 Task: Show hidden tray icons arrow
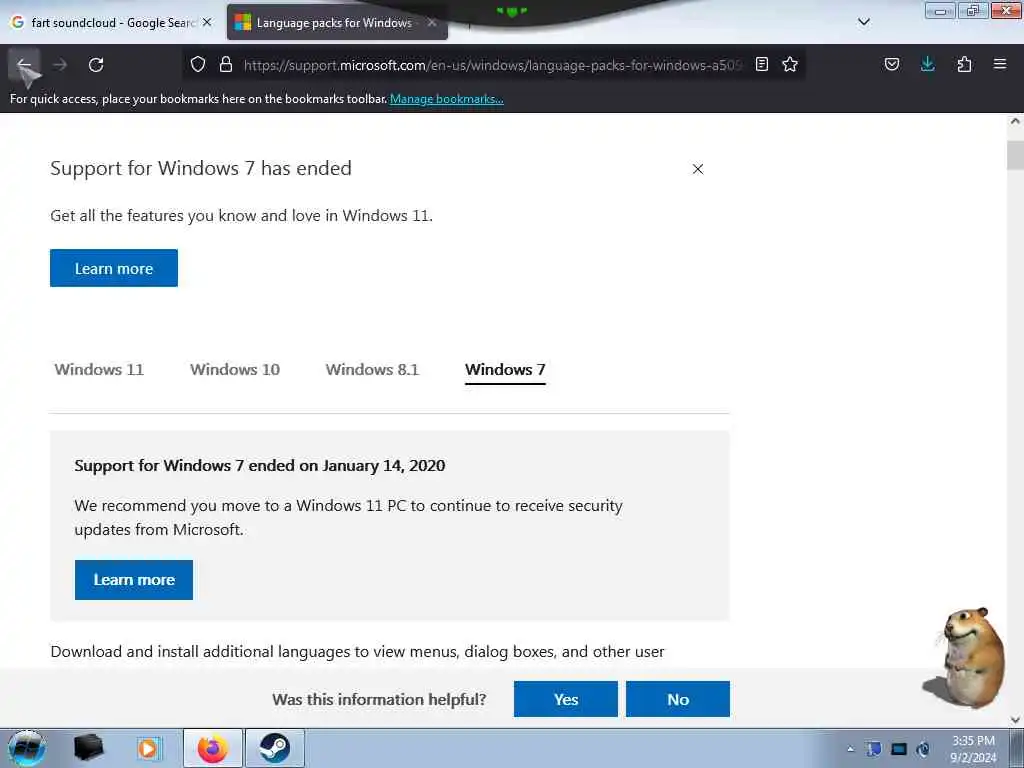point(850,749)
